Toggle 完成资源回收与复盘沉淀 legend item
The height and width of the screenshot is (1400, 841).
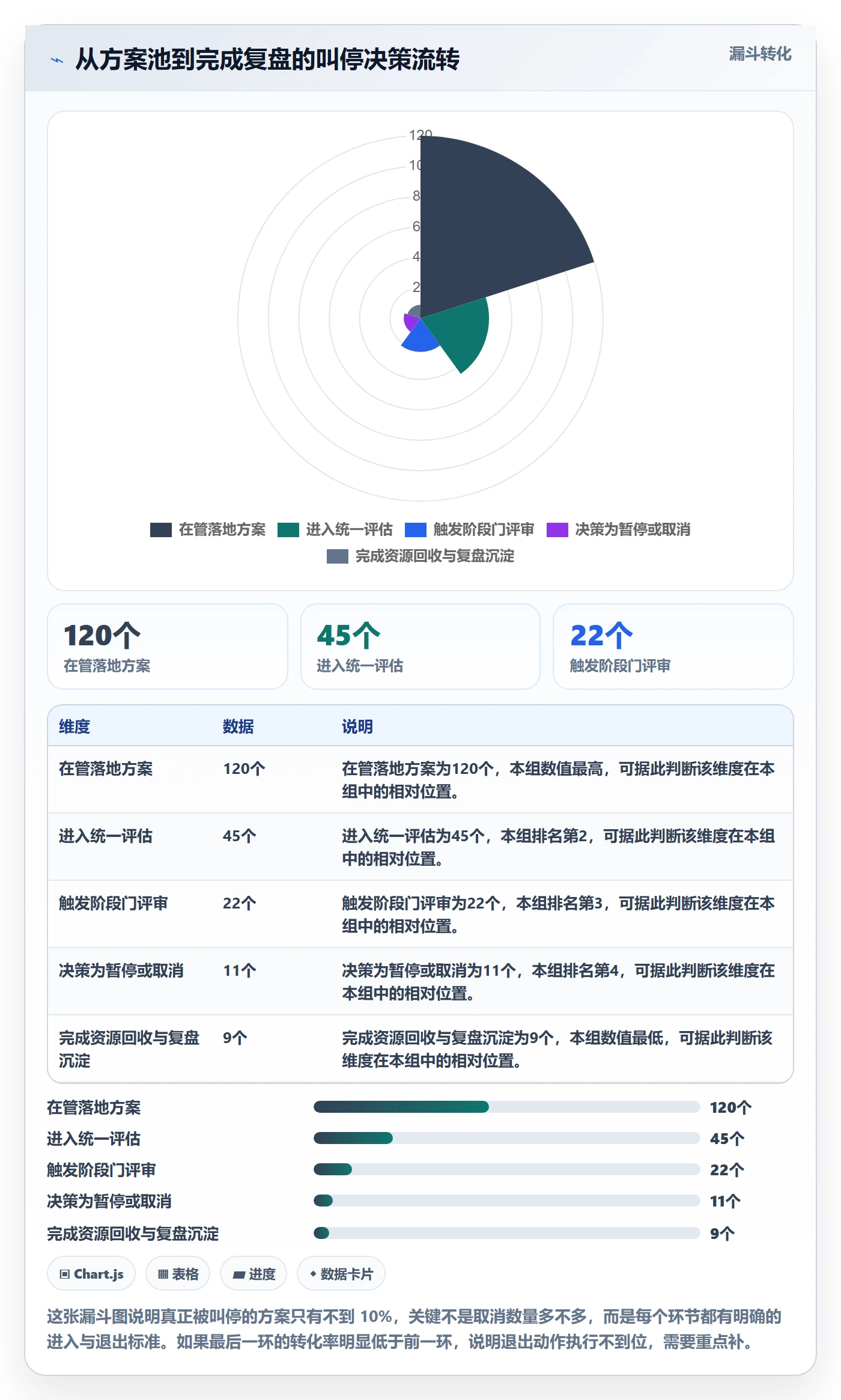pos(421,556)
